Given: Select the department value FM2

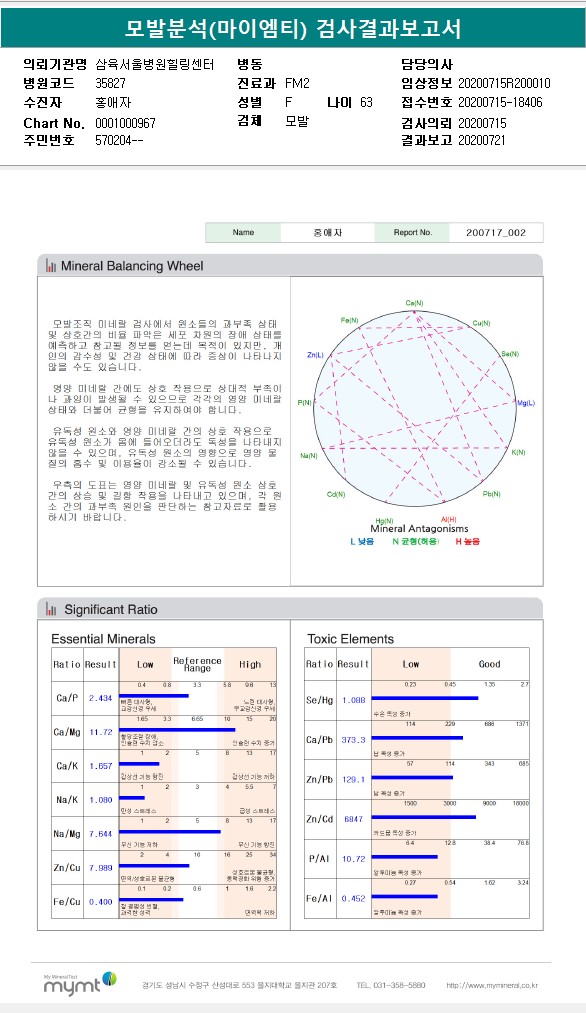Looking at the screenshot, I should [x=297, y=83].
